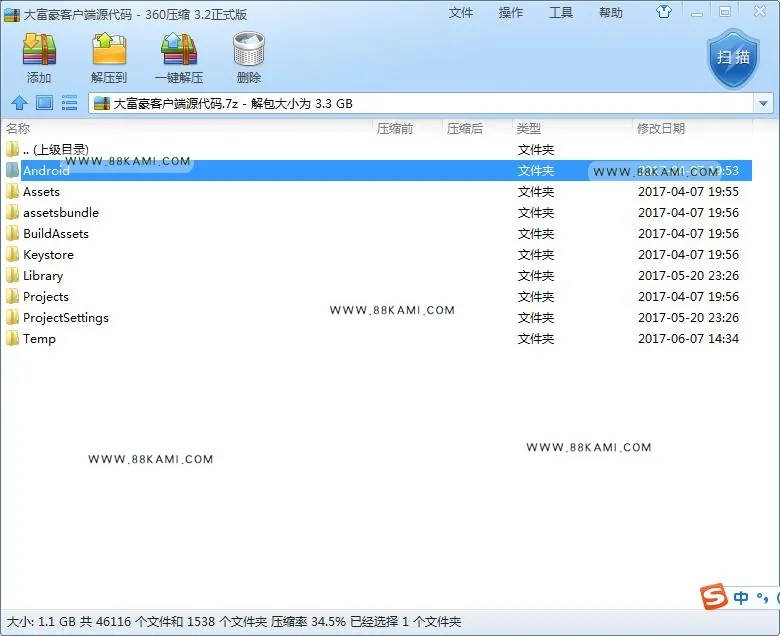Click the 添加 (Add) toolbar icon

[x=39, y=49]
